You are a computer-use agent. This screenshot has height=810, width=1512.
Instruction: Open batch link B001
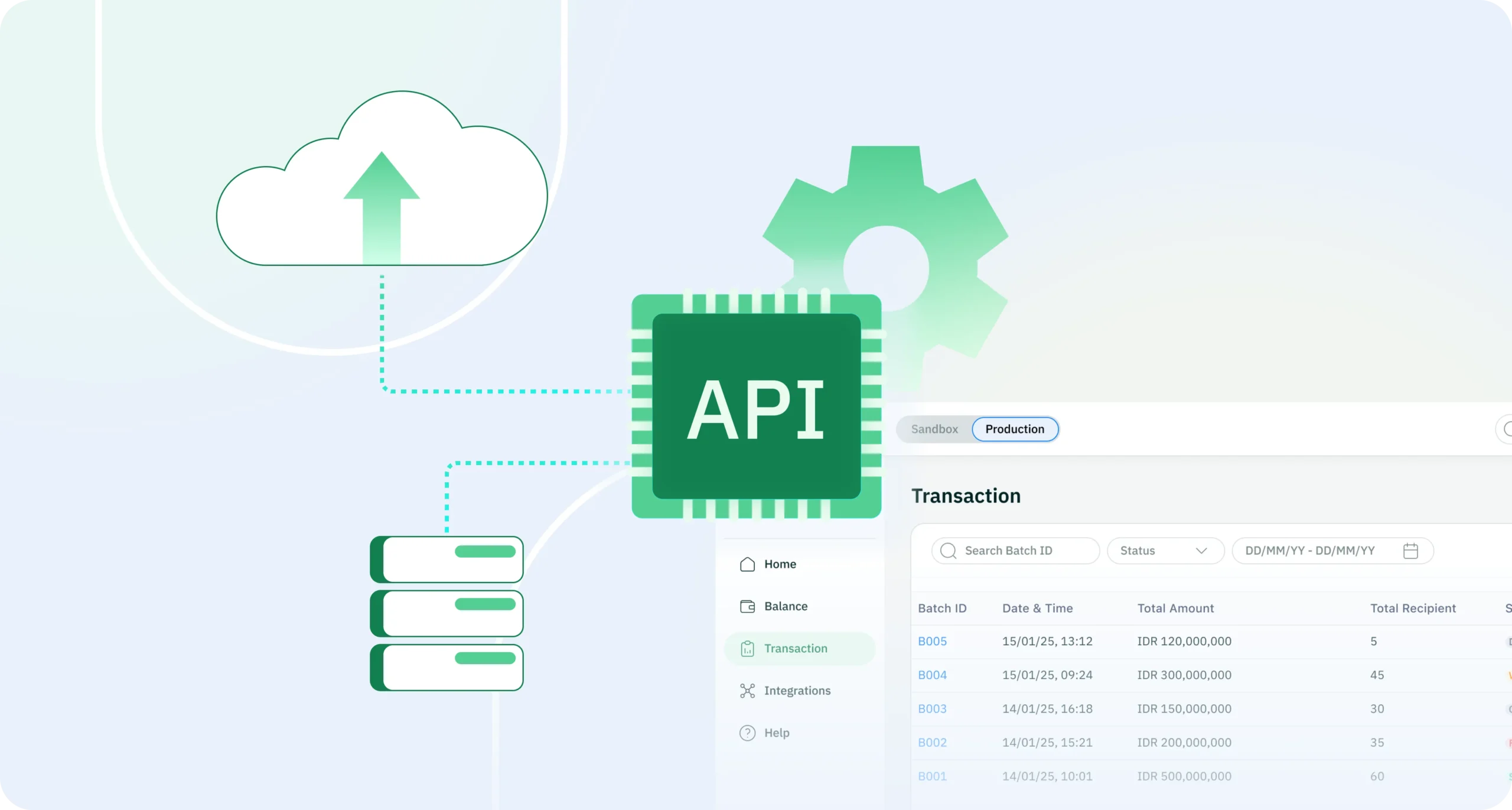click(x=932, y=776)
